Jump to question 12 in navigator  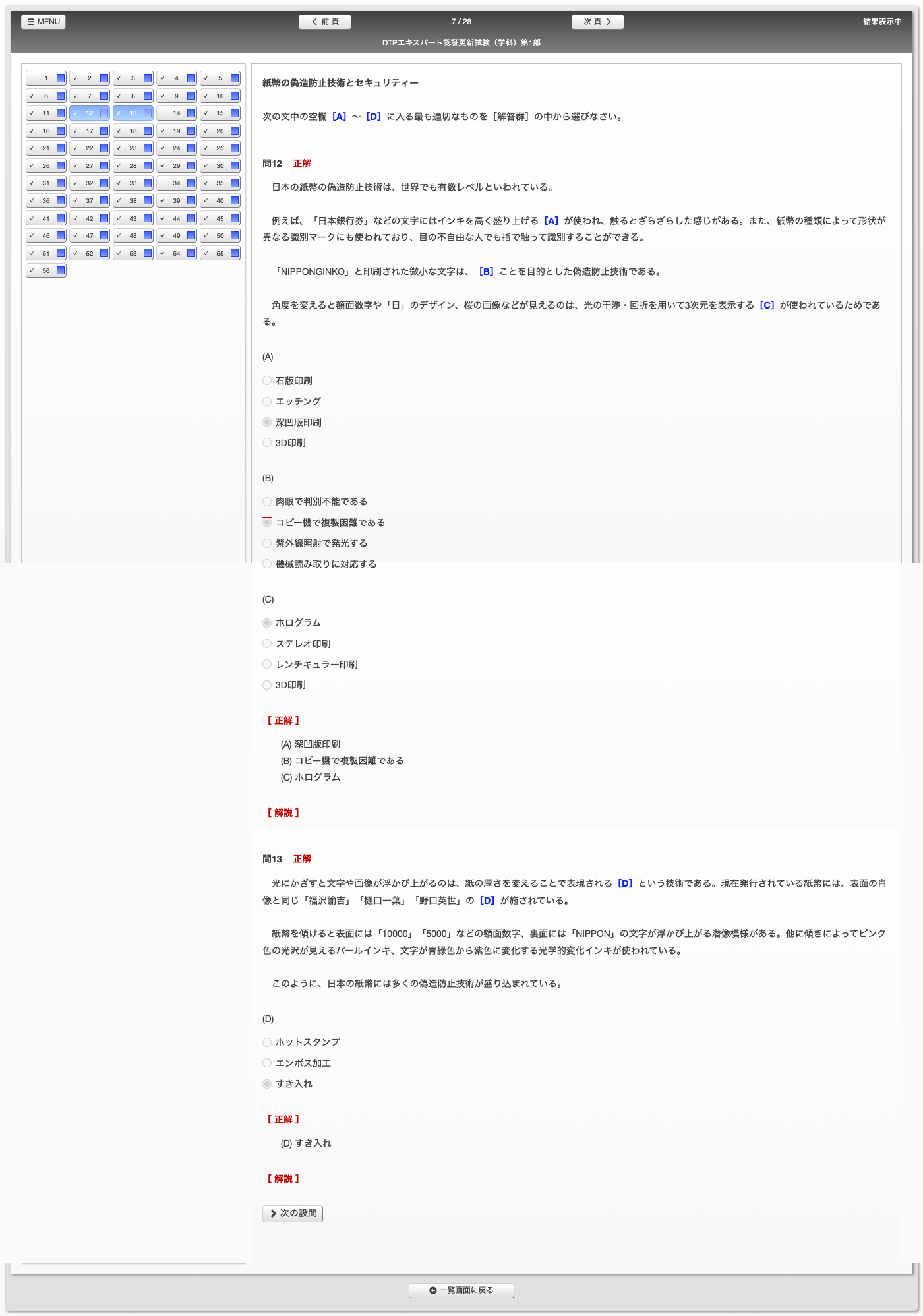coord(89,113)
